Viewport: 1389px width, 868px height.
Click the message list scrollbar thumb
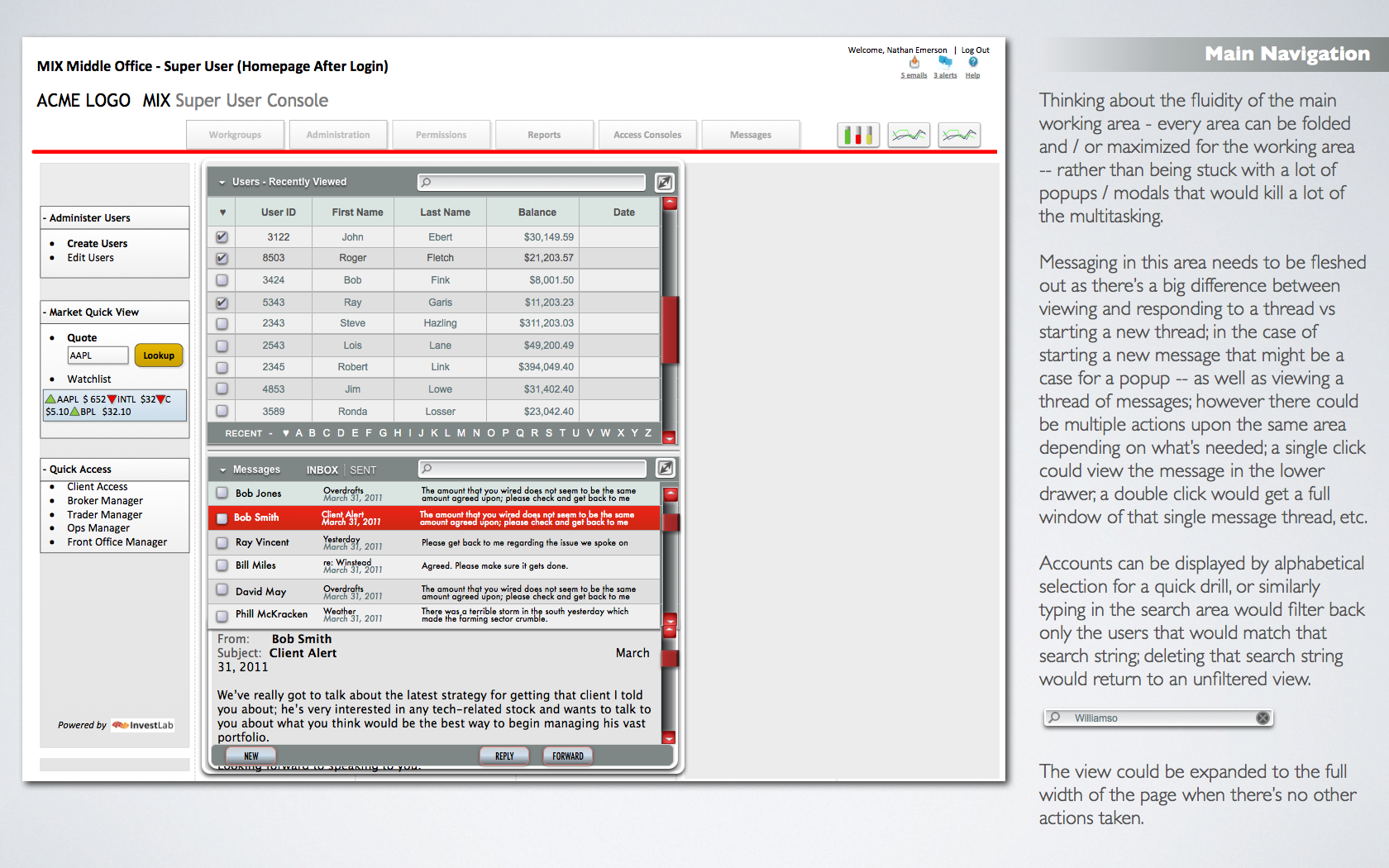[671, 522]
